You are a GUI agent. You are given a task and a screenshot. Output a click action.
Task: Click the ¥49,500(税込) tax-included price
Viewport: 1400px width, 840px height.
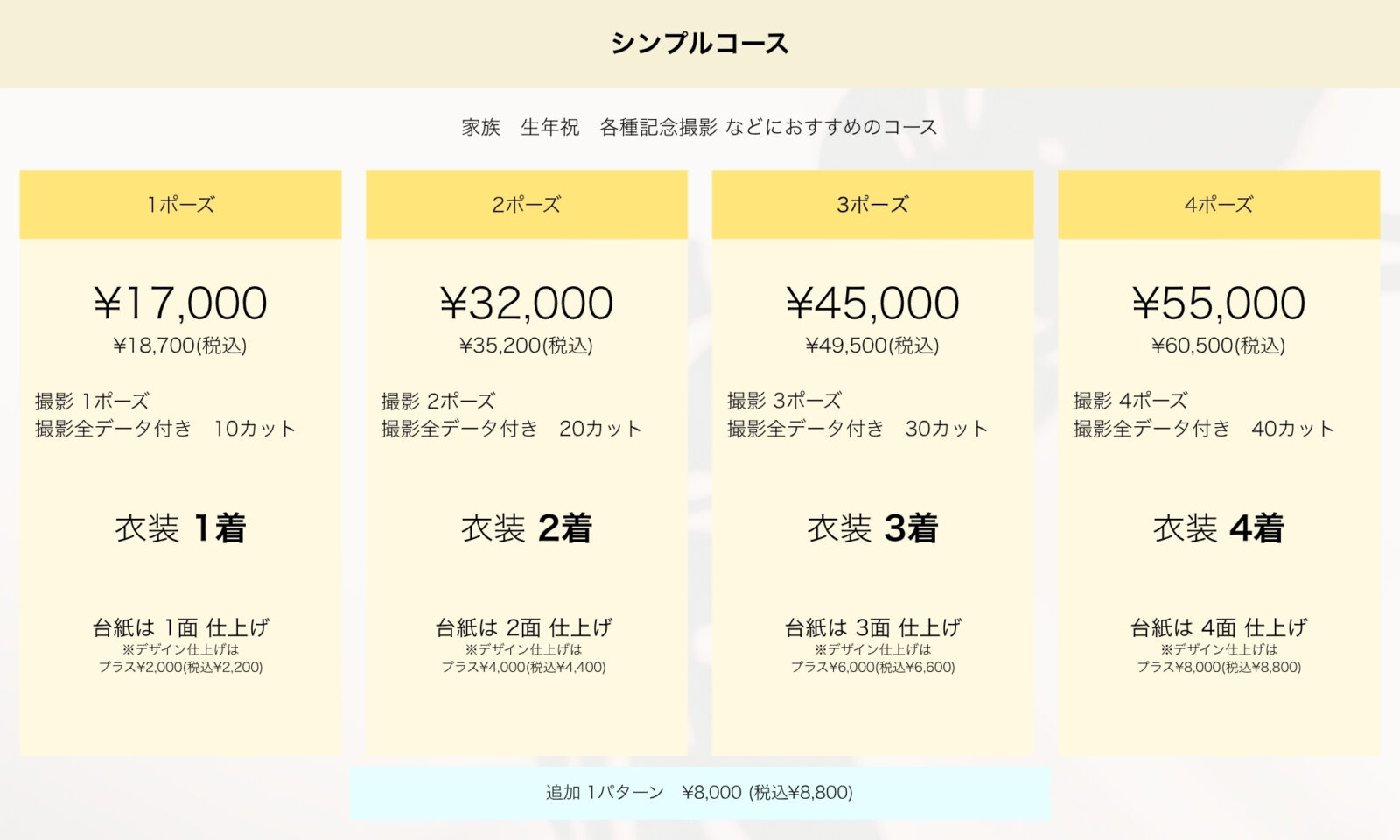(x=872, y=346)
